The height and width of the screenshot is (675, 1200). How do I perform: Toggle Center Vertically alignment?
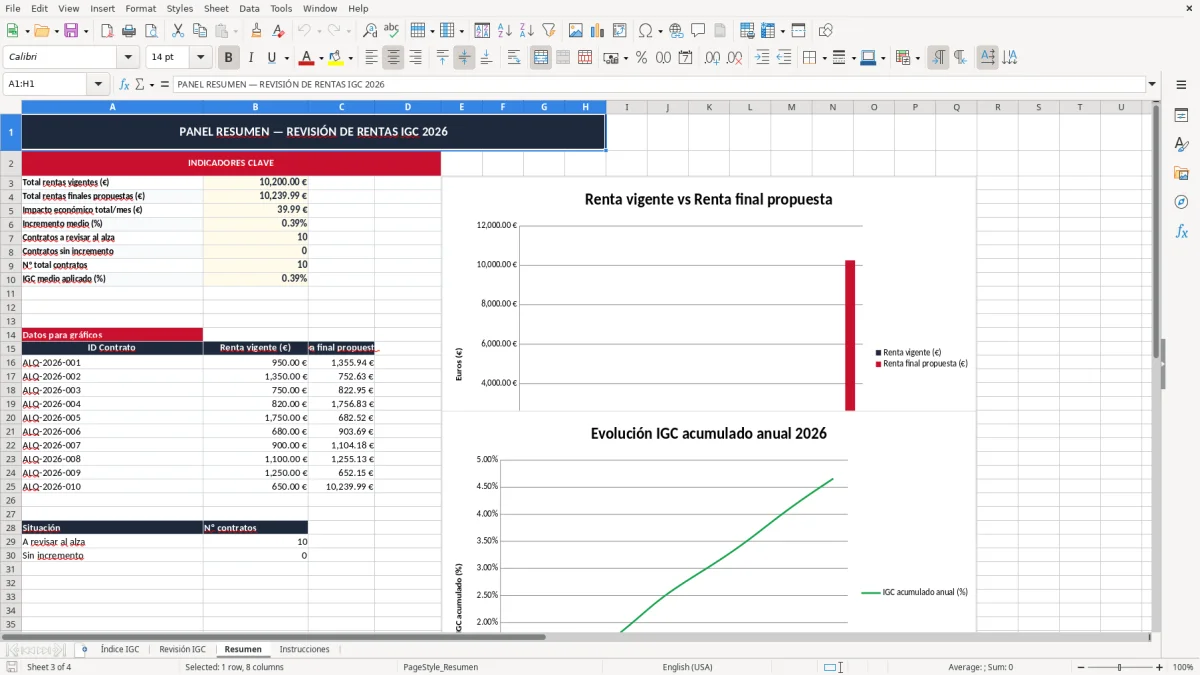[464, 58]
